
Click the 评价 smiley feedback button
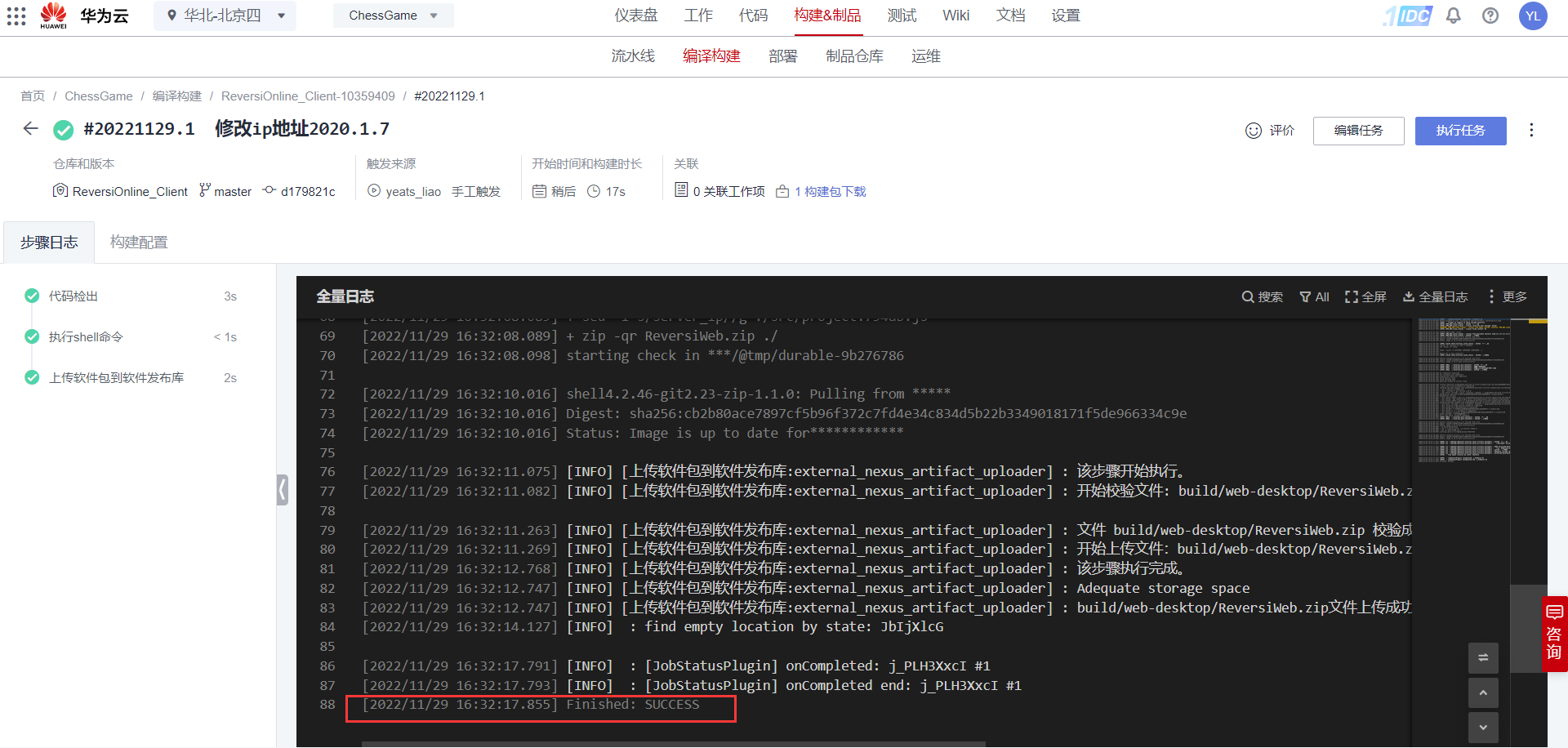click(x=1270, y=131)
